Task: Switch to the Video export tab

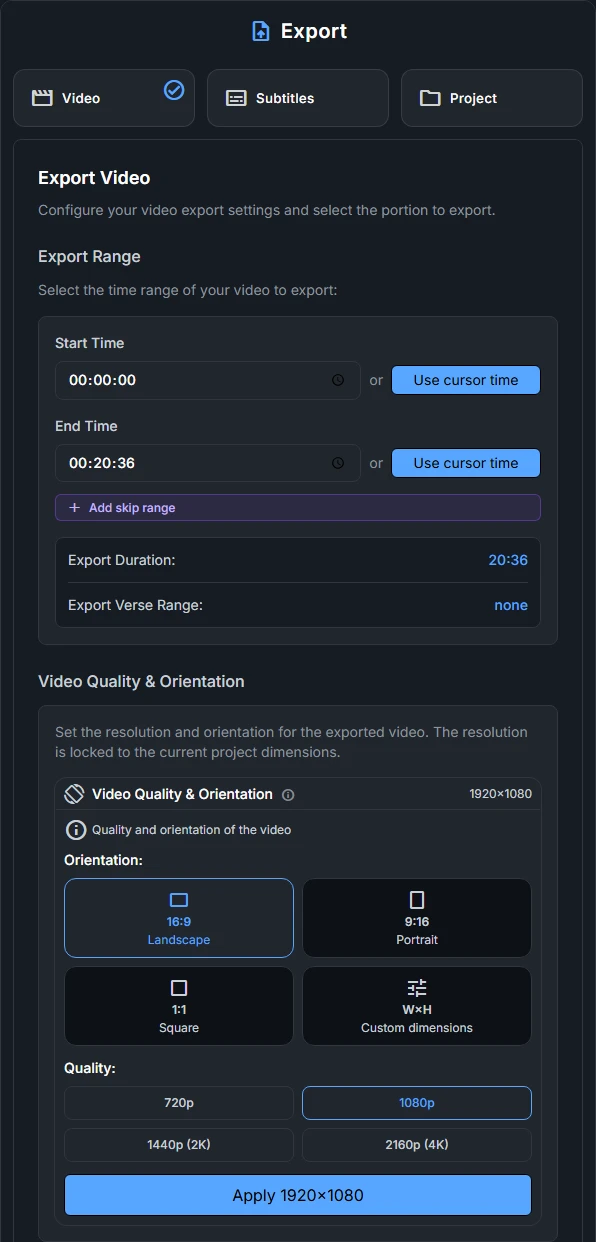Action: click(104, 98)
